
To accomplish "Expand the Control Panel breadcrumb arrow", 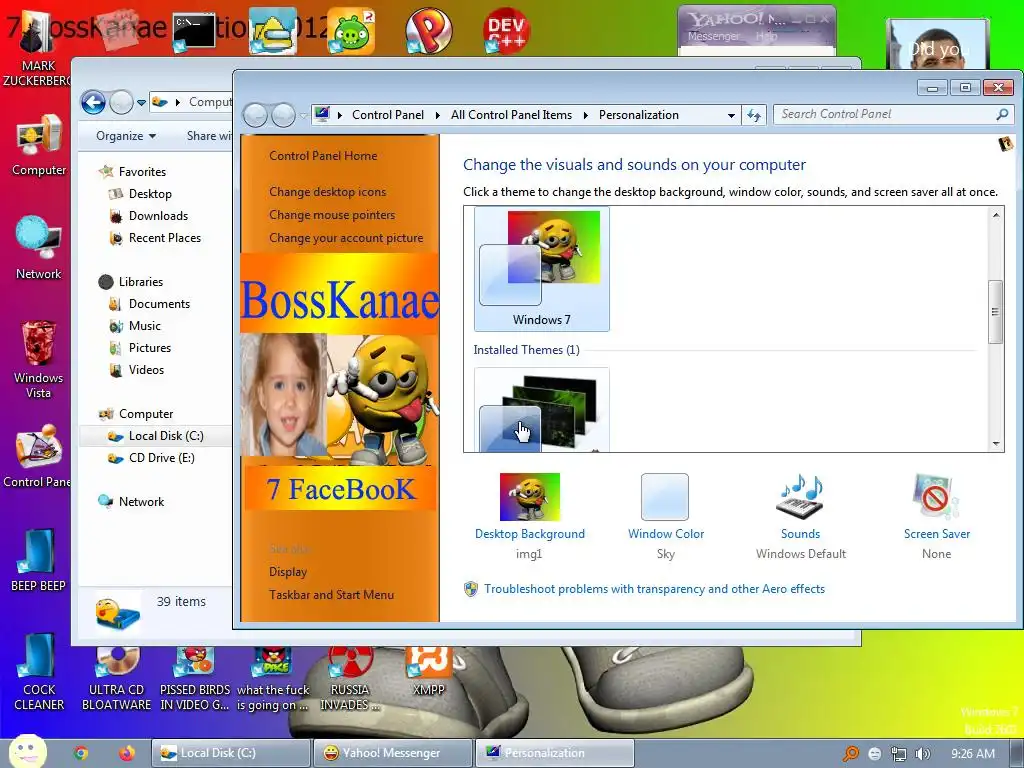I will 437,116.
